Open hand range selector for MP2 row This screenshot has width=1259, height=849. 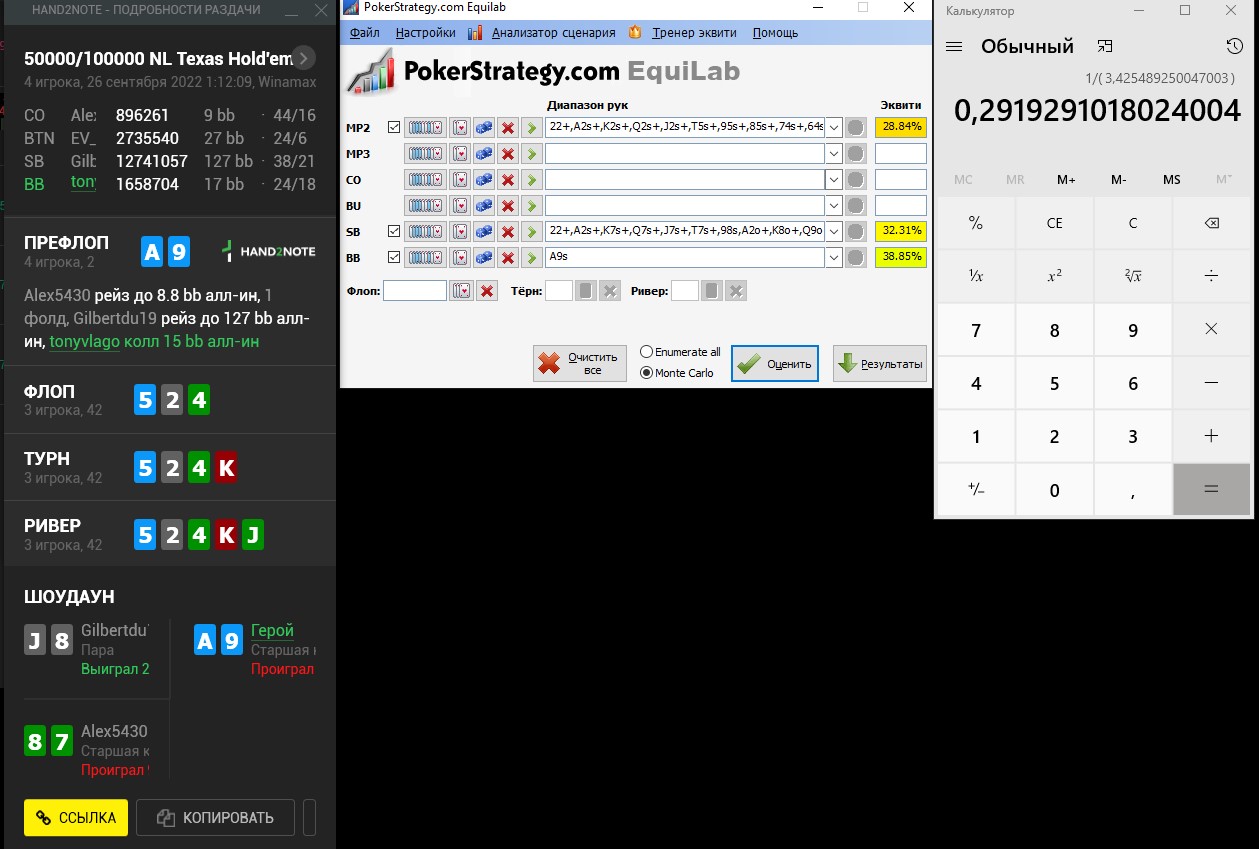[x=425, y=127]
